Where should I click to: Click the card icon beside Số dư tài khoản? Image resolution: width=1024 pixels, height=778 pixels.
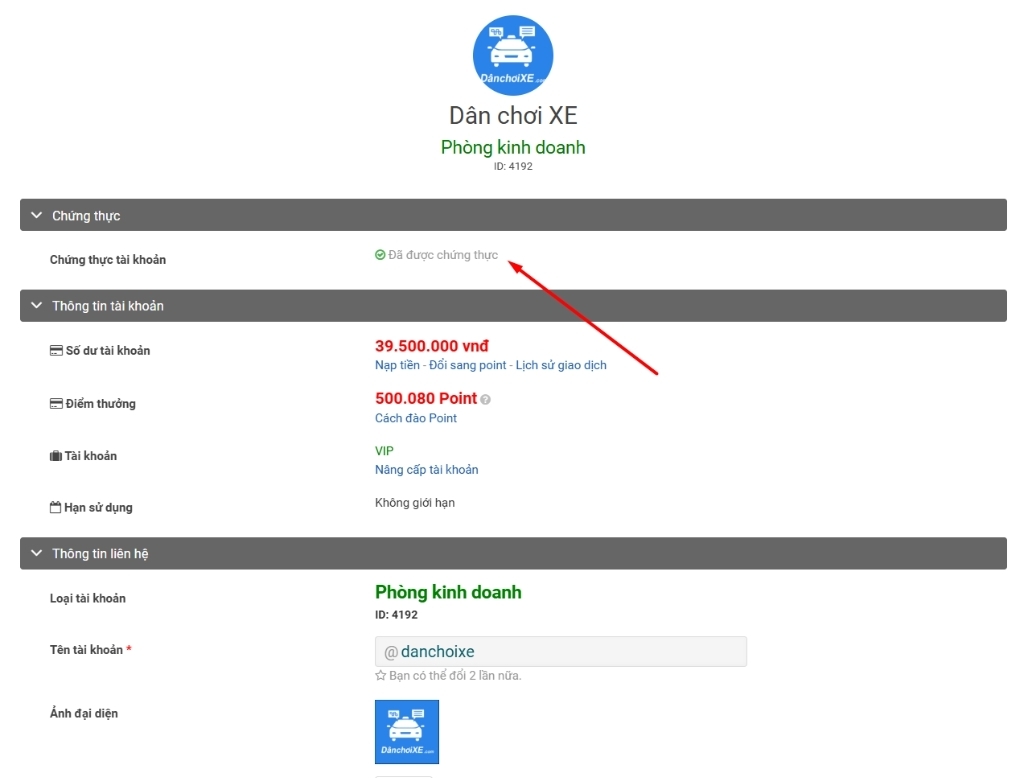pos(56,351)
